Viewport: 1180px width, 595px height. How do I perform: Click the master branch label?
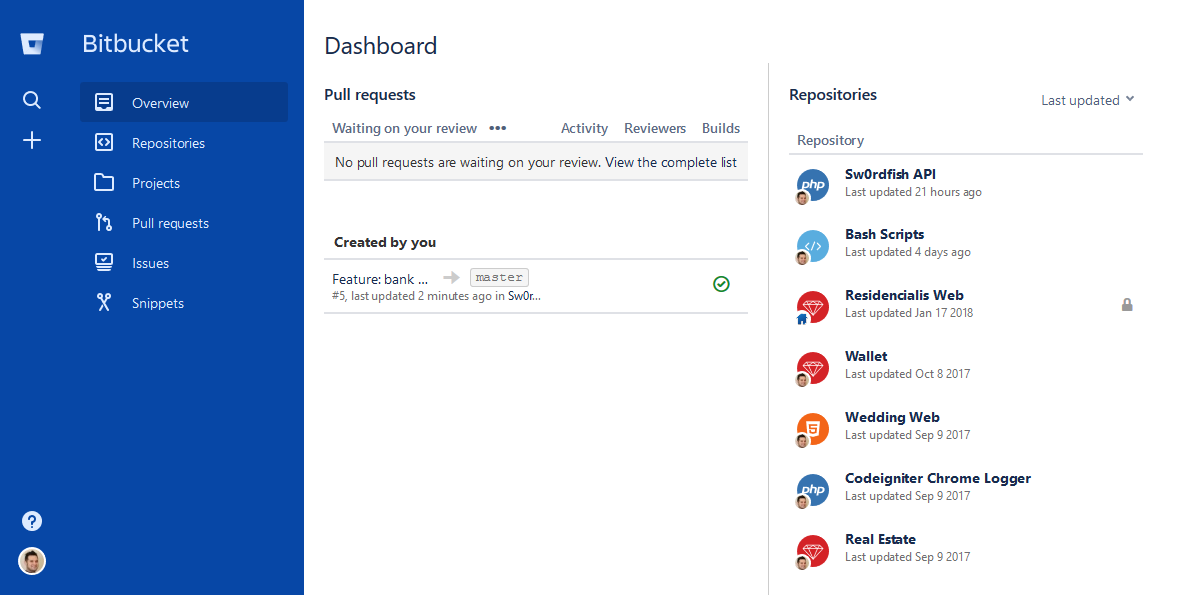(x=500, y=278)
